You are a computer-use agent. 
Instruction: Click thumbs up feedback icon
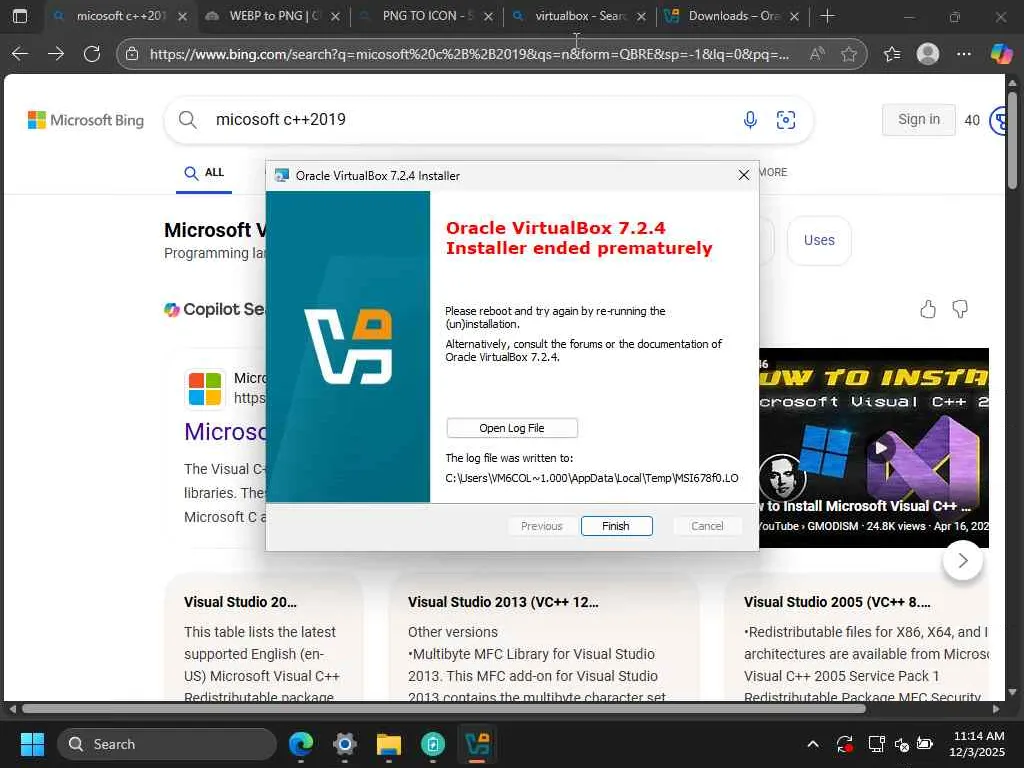(927, 309)
